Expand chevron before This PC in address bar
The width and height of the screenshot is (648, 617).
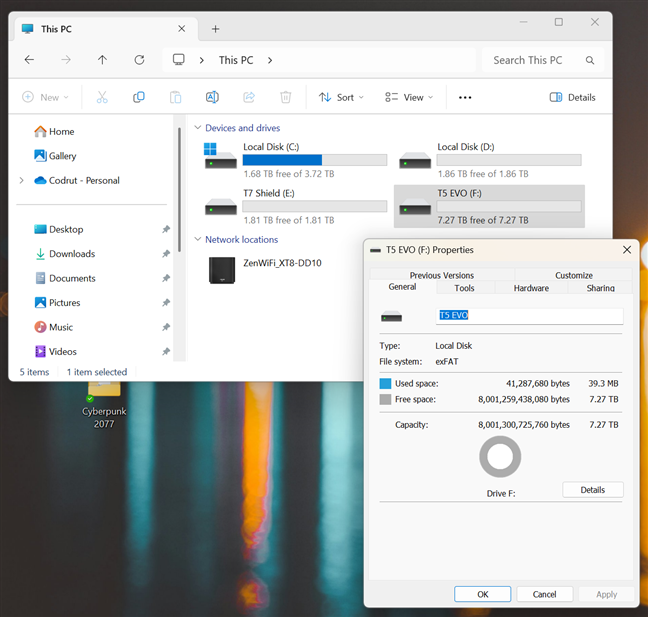202,60
